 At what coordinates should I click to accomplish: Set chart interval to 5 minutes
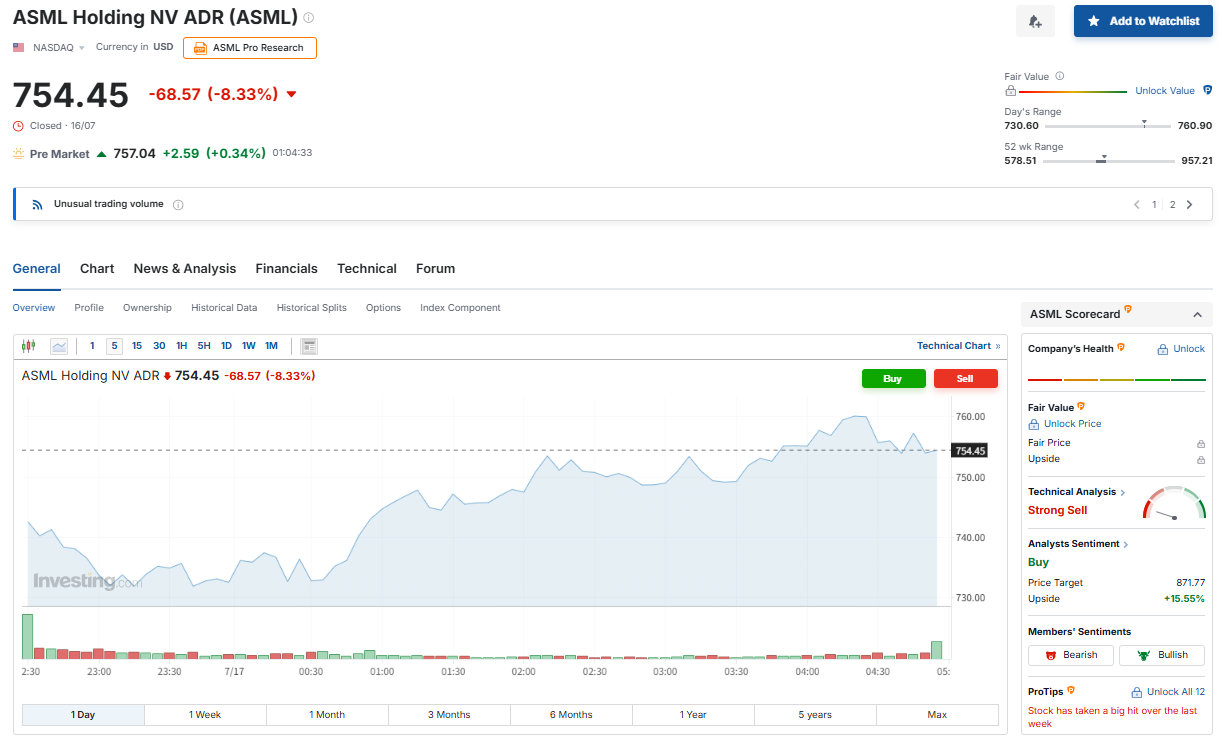[114, 346]
